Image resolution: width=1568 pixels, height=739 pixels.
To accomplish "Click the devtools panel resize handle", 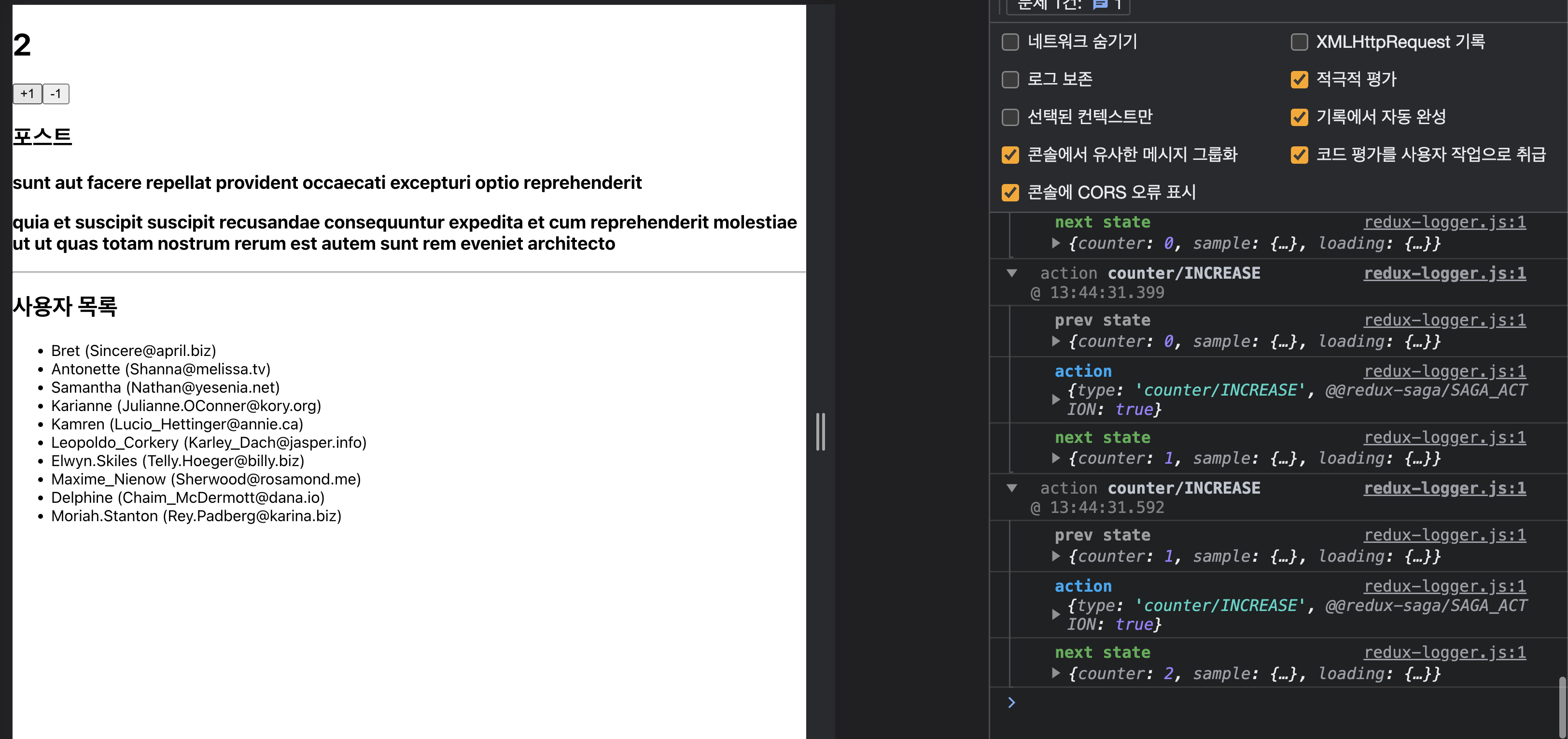I will click(821, 431).
